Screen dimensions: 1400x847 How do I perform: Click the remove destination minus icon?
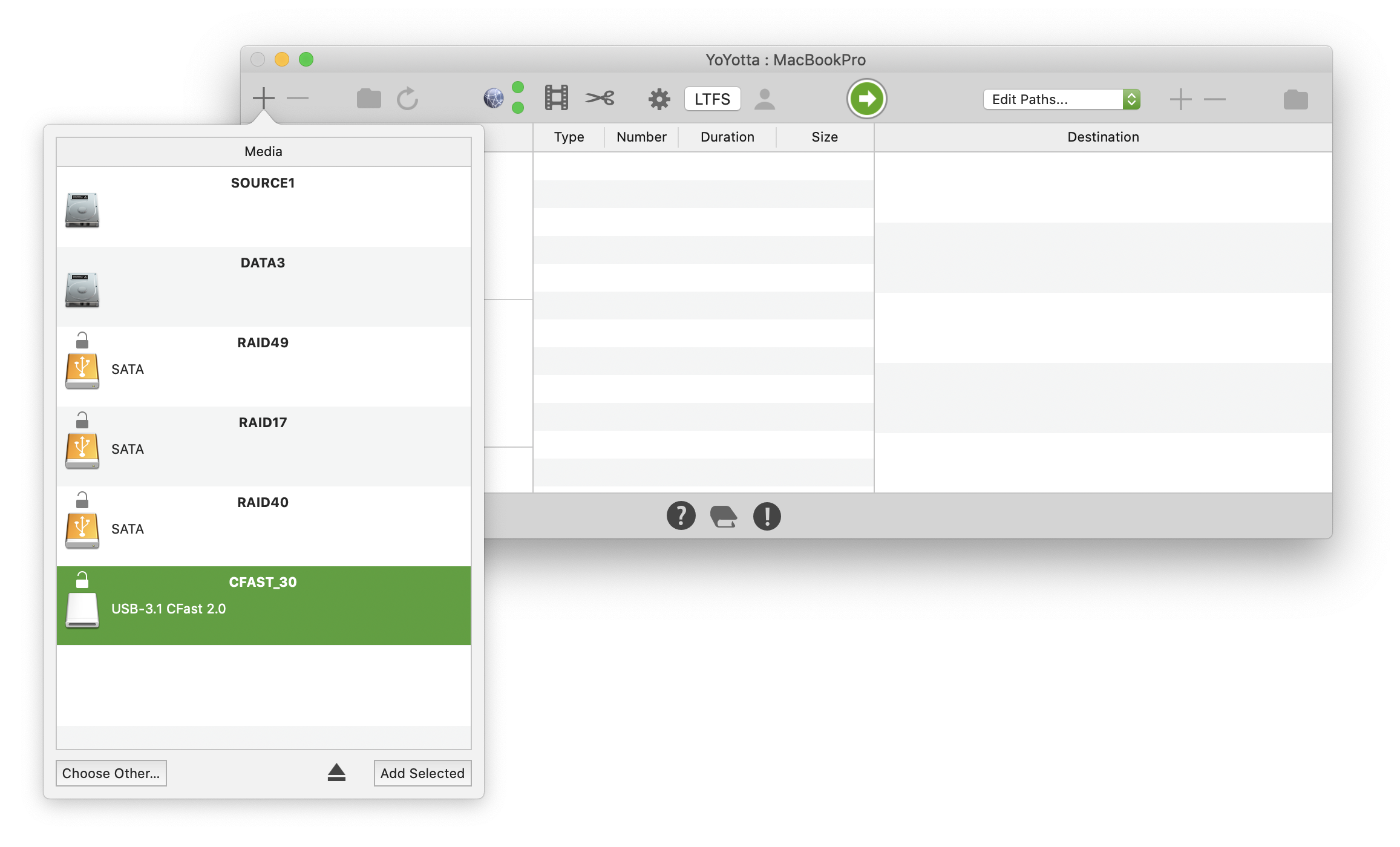point(1215,99)
